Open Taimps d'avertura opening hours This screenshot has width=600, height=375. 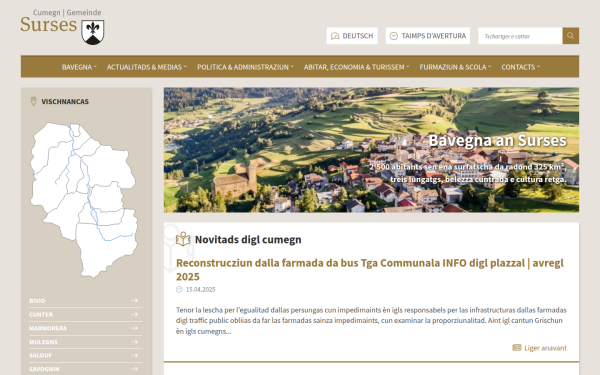(x=428, y=36)
